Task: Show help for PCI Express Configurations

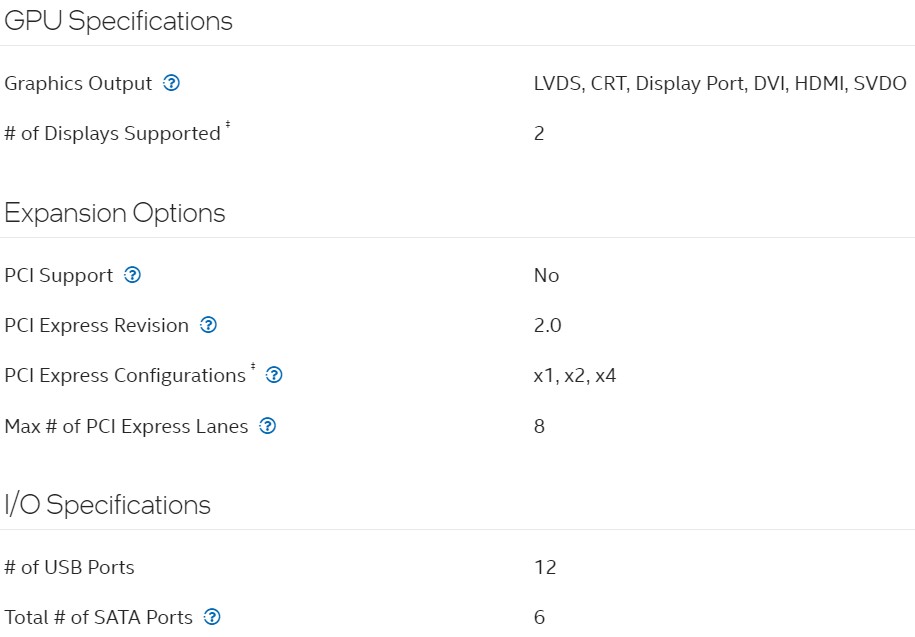Action: click(x=274, y=375)
